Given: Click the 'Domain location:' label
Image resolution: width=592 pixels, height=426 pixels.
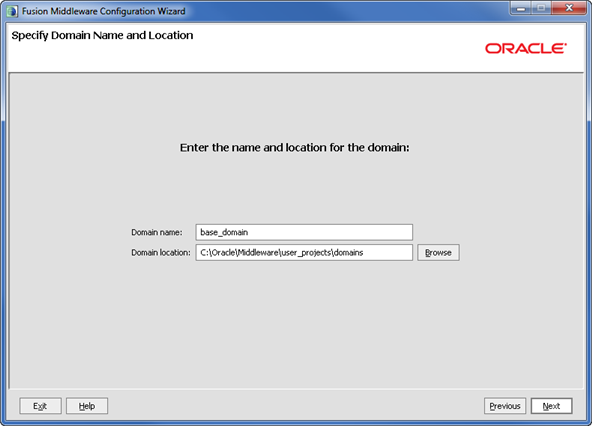Looking at the screenshot, I should 161,253.
